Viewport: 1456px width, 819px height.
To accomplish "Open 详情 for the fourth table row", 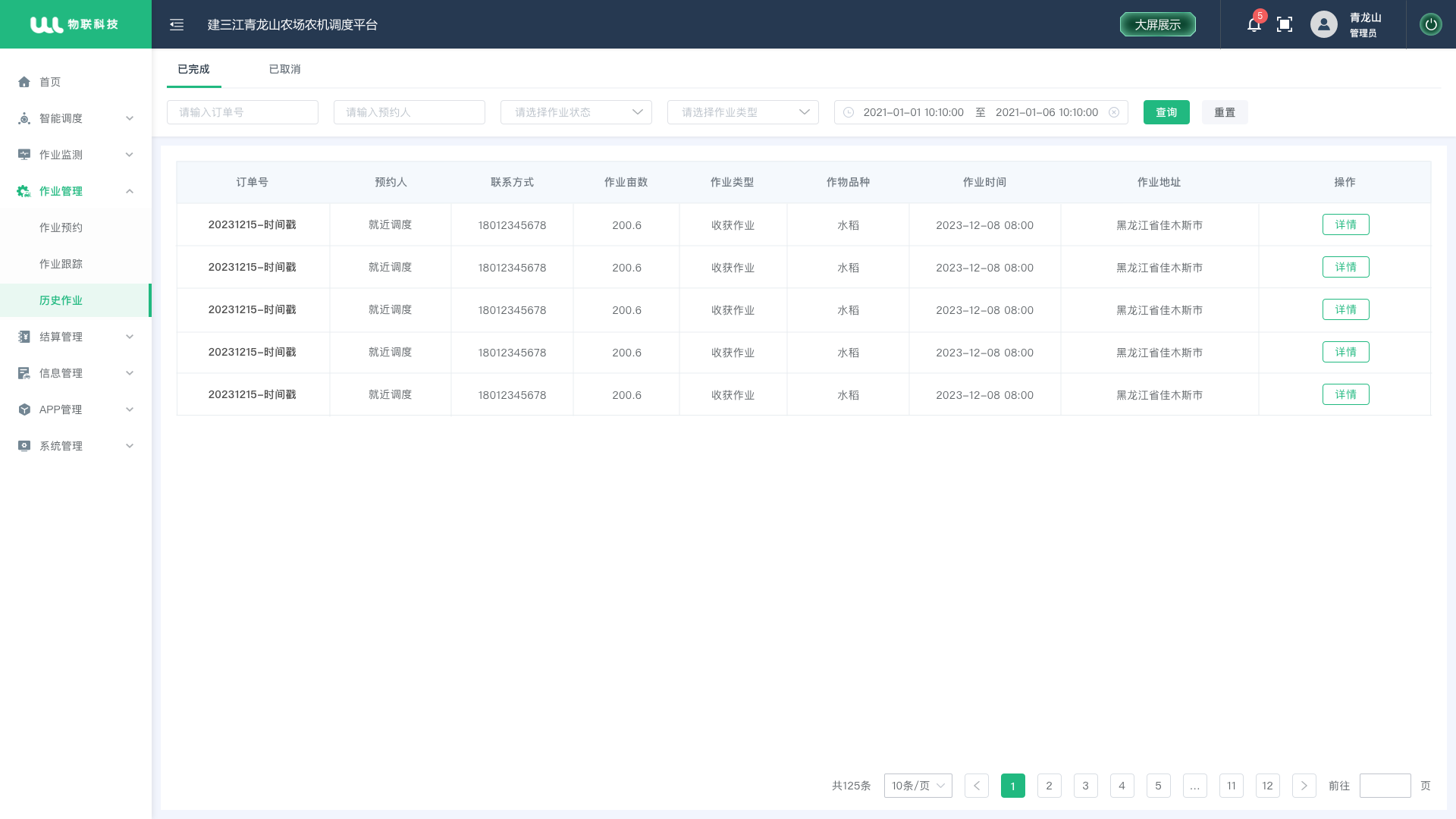I will coord(1346,352).
